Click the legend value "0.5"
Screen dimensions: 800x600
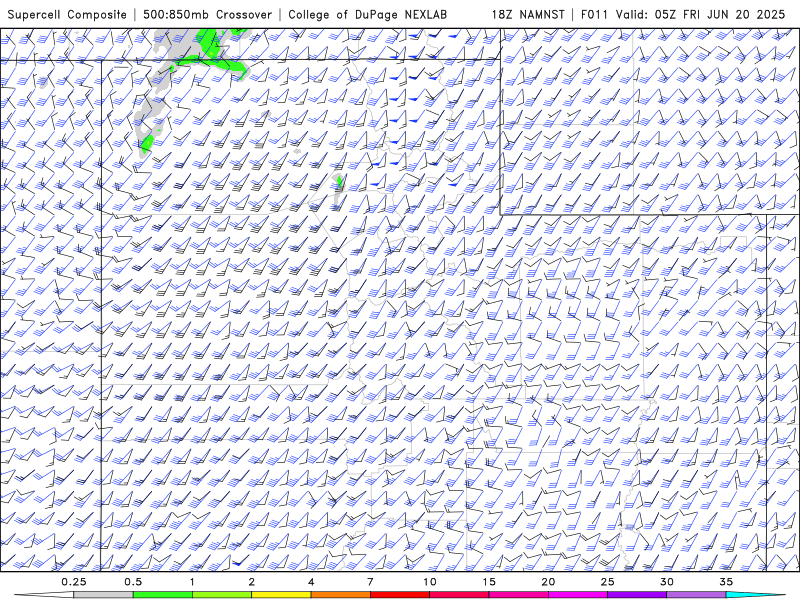click(x=133, y=582)
